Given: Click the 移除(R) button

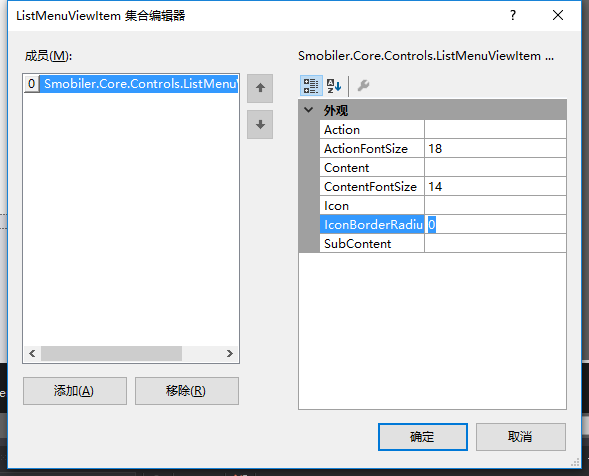Looking at the screenshot, I should [x=187, y=391].
